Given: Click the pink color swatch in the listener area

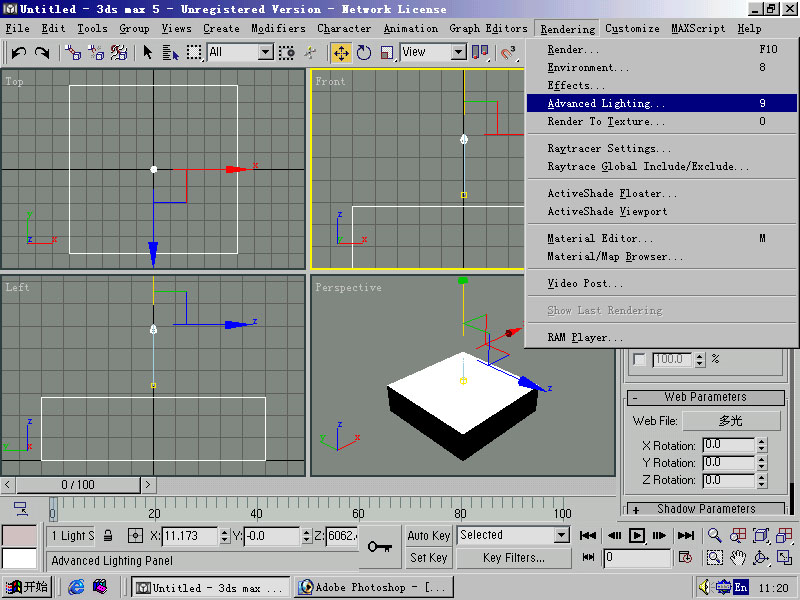Looking at the screenshot, I should coord(19,536).
